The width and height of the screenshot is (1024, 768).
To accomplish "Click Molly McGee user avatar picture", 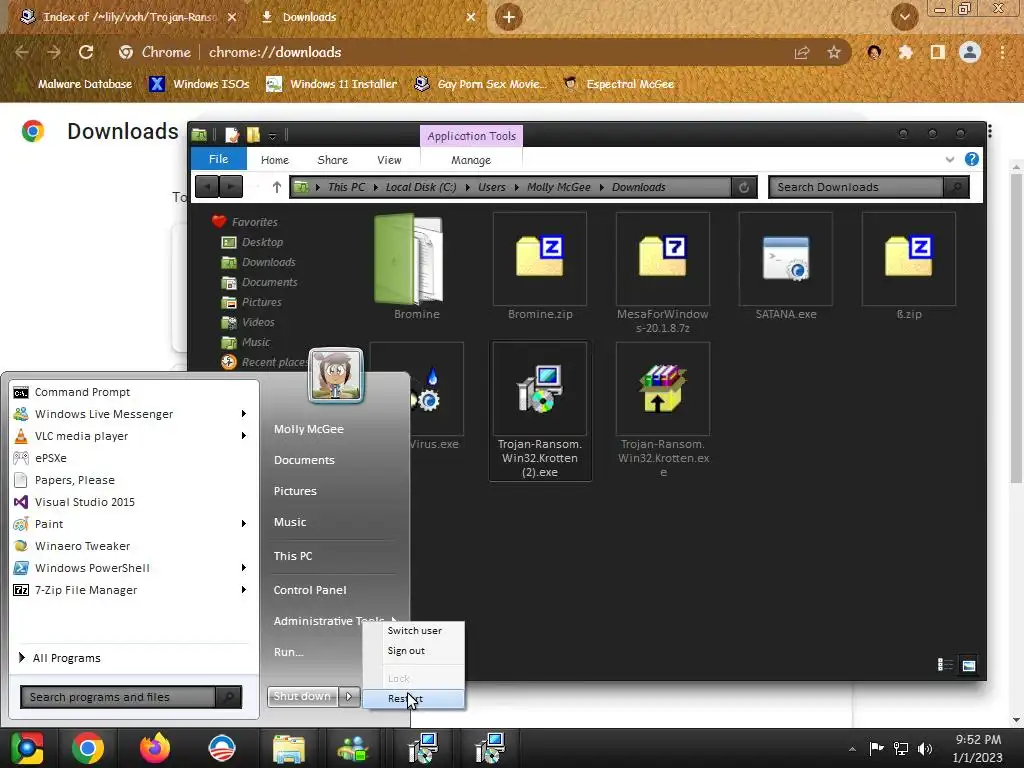I will tap(336, 375).
